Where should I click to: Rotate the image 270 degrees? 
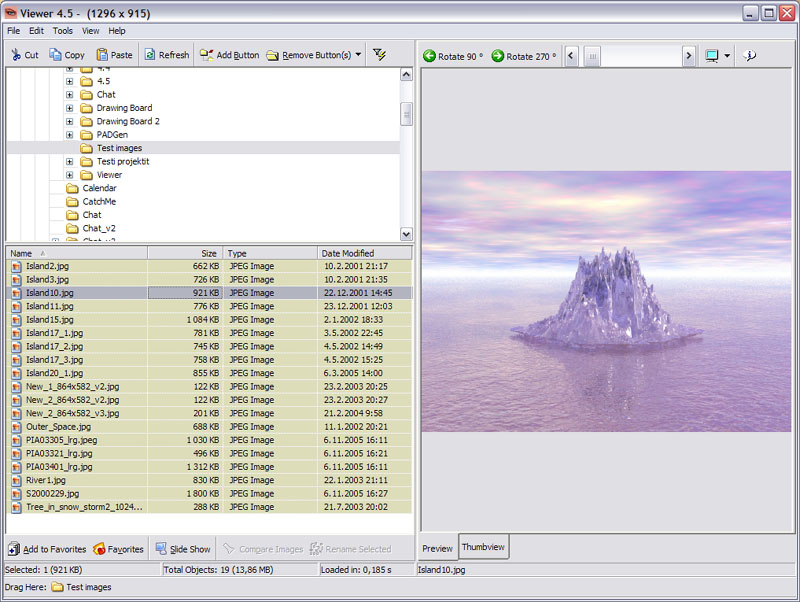coord(523,56)
